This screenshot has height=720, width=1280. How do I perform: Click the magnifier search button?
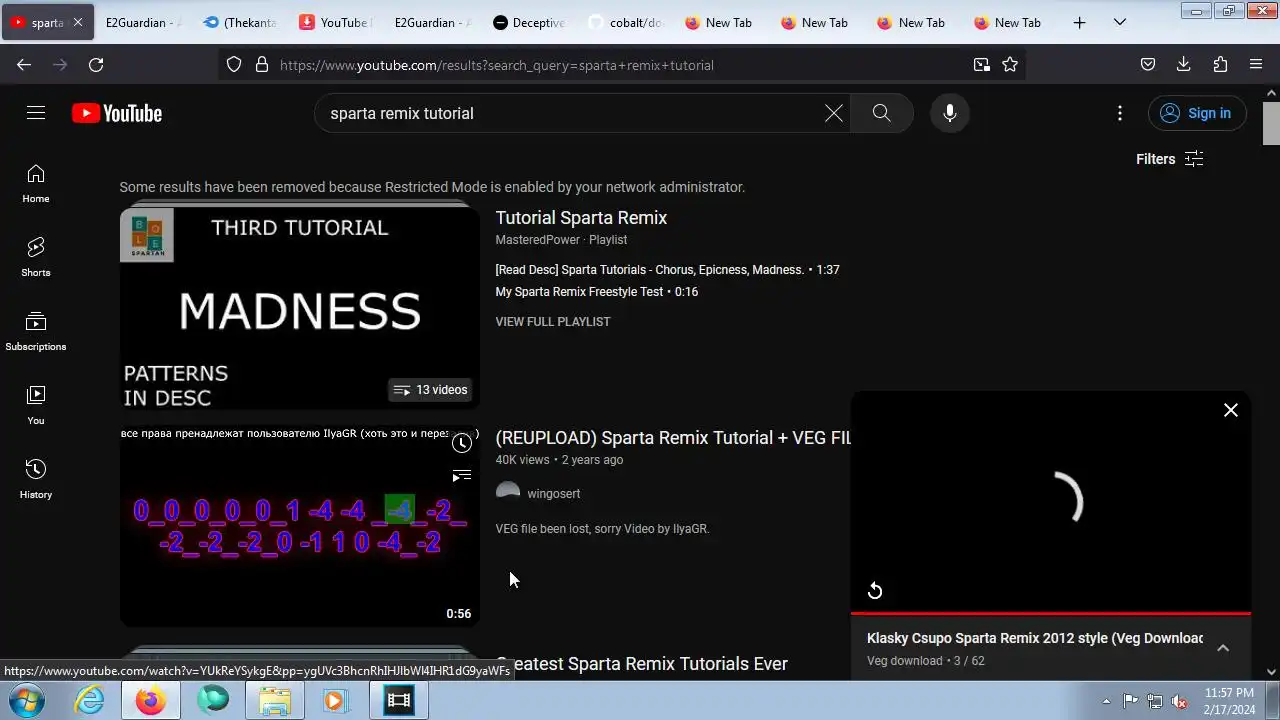[x=881, y=113]
